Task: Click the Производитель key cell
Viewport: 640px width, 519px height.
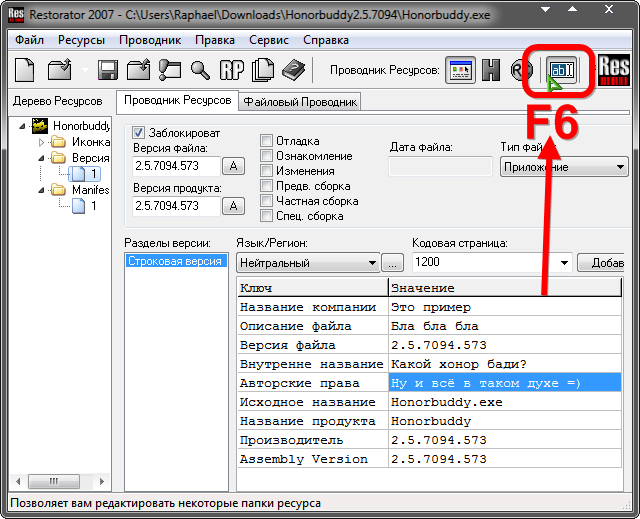Action: [313, 440]
